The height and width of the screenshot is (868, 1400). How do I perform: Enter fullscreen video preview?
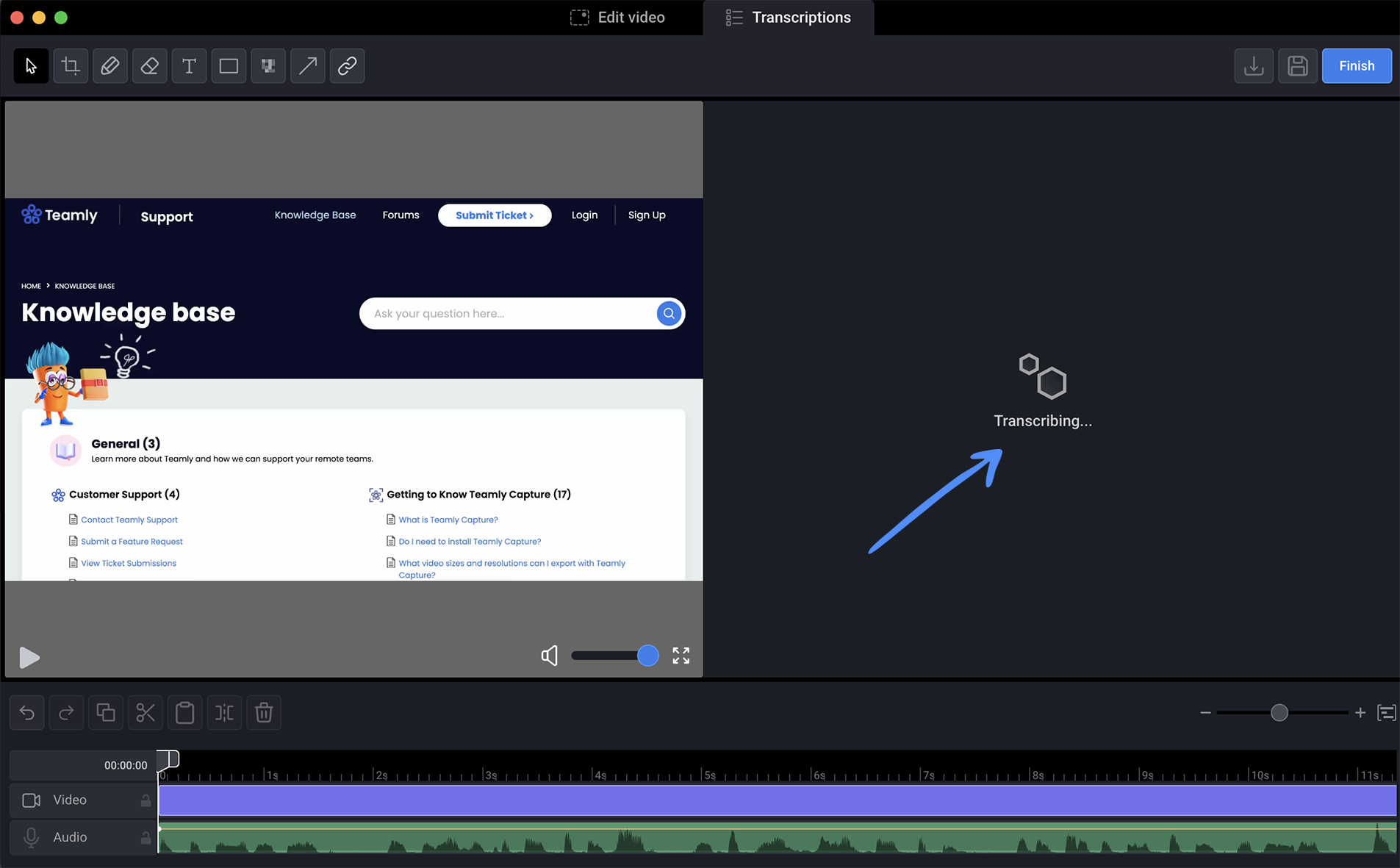(x=681, y=656)
